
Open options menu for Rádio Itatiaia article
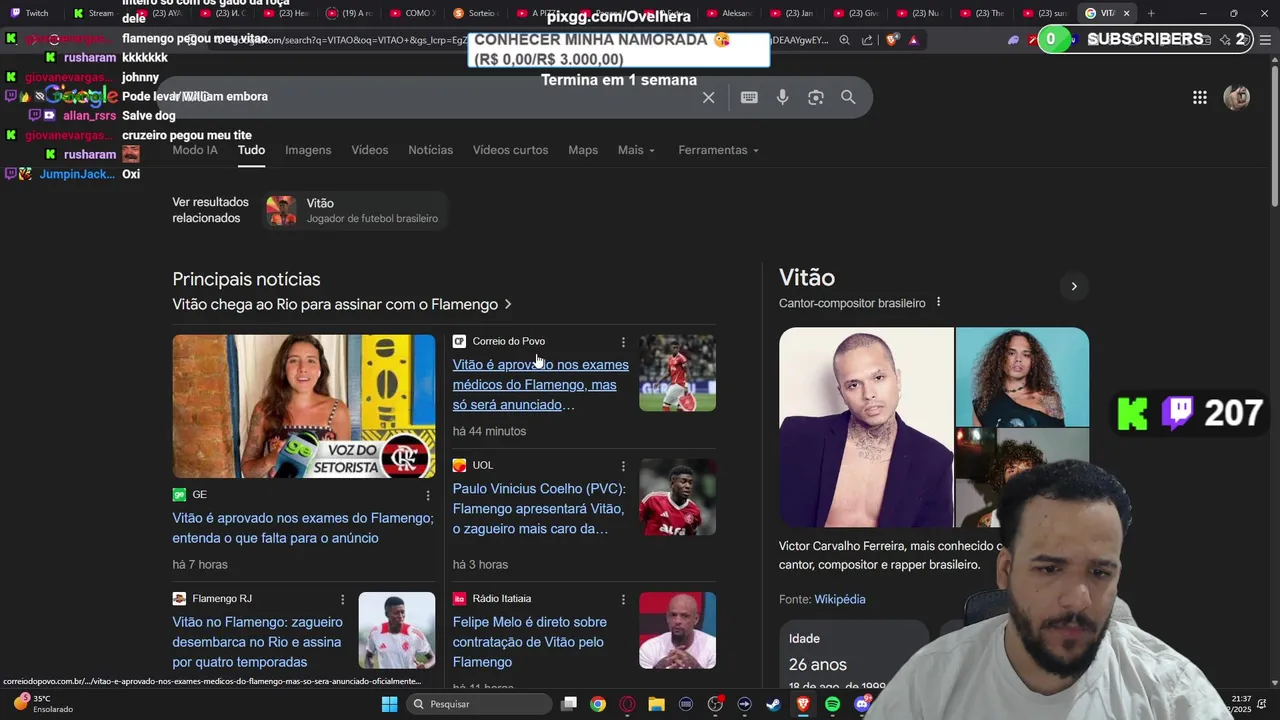click(623, 599)
